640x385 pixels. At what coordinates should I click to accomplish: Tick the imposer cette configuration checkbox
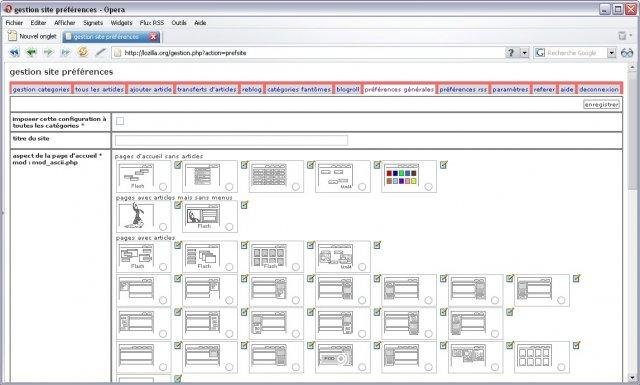(x=120, y=121)
